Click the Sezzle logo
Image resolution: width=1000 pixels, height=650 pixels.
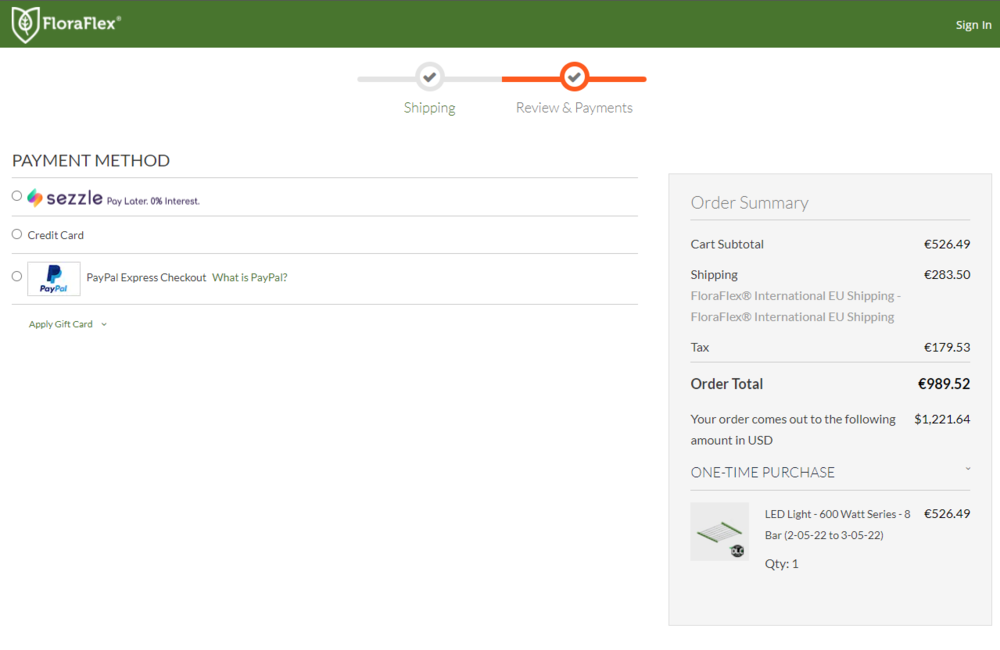coord(65,198)
